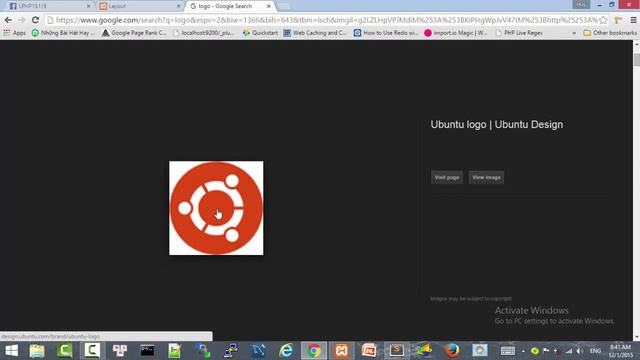This screenshot has height=360, width=640.
Task: Open the How to Use Redis bookmark
Action: [x=386, y=33]
